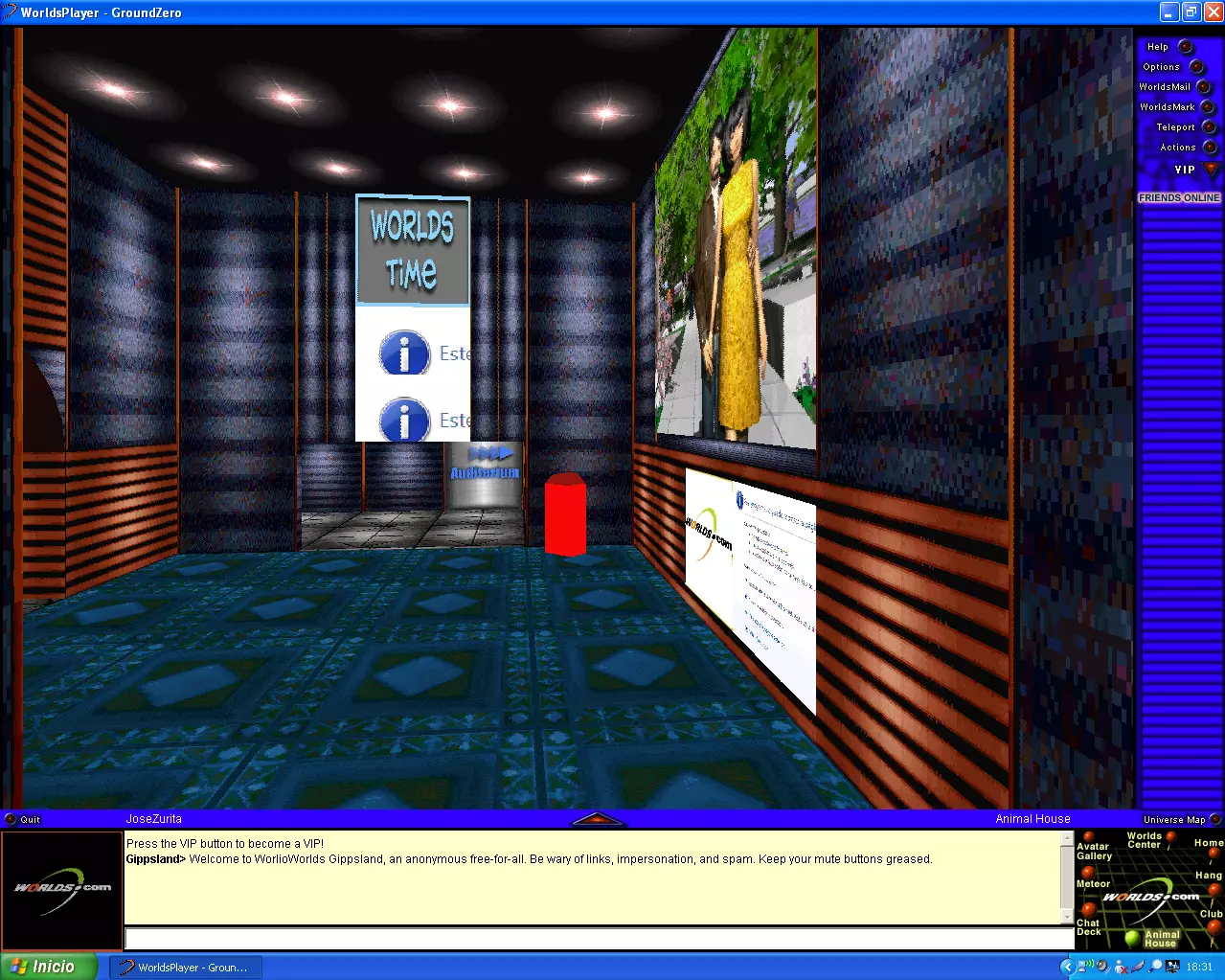Click the magnifier tray icon
1225x980 pixels.
coord(1155,967)
